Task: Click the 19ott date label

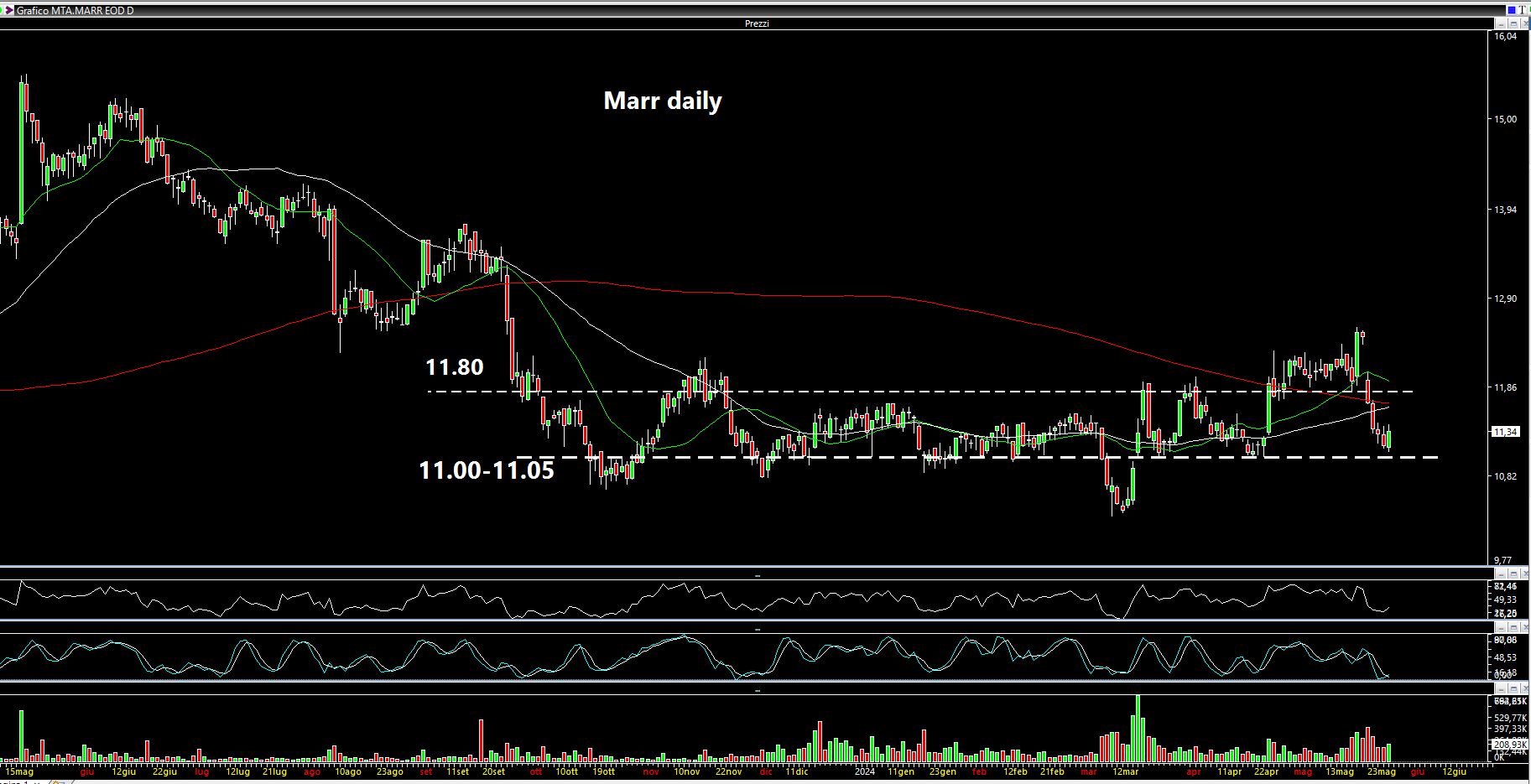Action: pos(604,771)
